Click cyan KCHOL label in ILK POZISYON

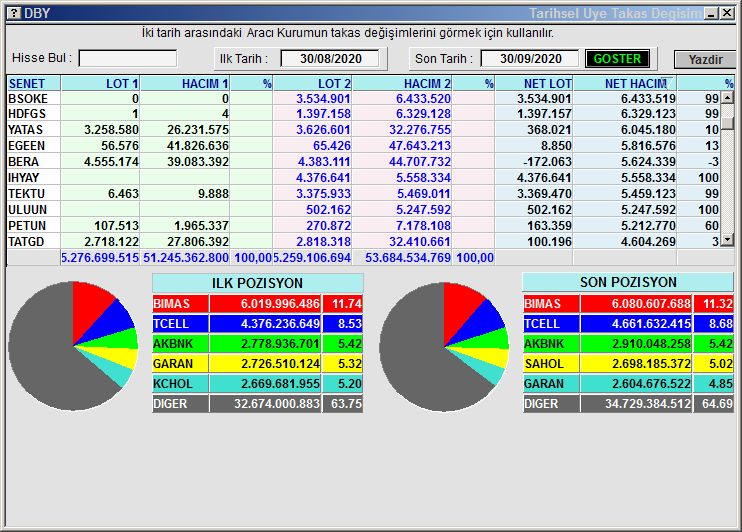coord(180,383)
